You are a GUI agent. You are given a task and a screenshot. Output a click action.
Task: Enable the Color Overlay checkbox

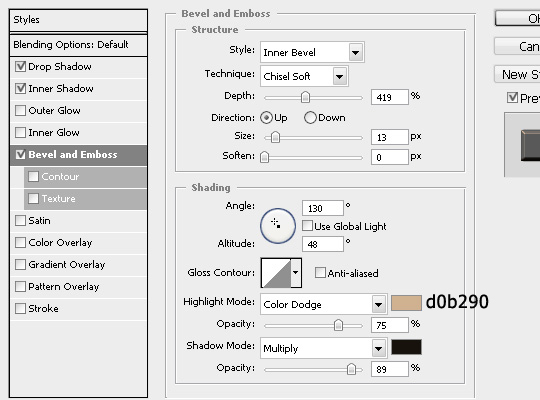(x=20, y=243)
